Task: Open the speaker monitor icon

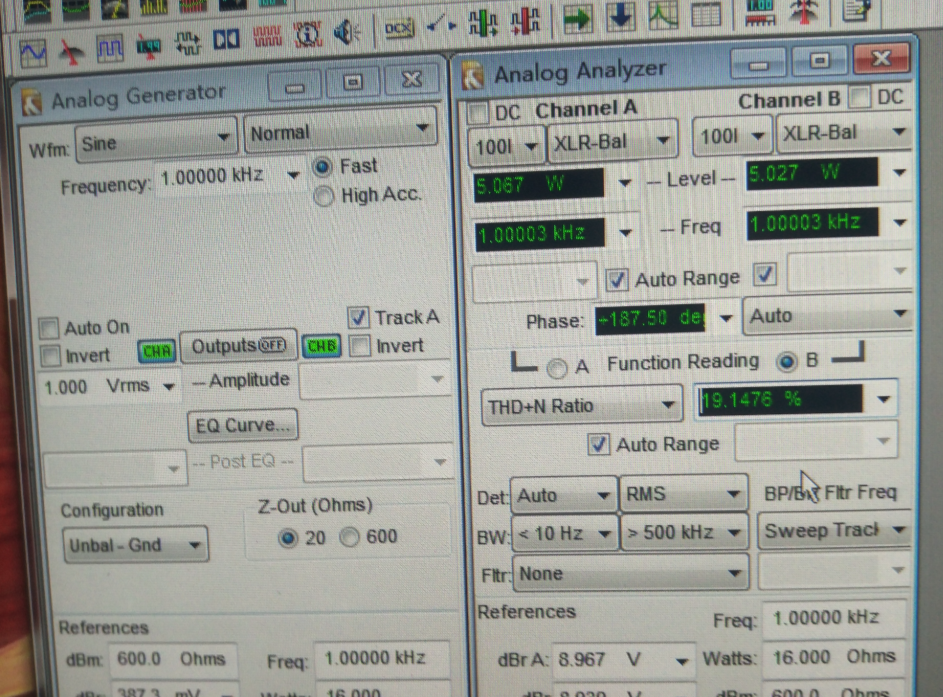Action: (x=347, y=32)
